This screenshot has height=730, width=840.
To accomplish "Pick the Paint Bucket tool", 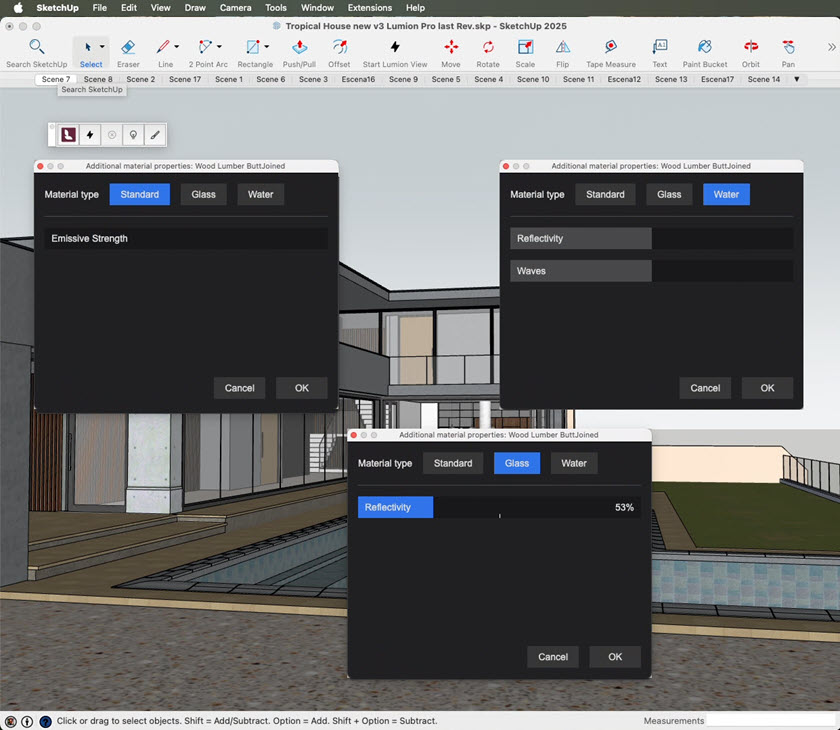I will pyautogui.click(x=705, y=48).
